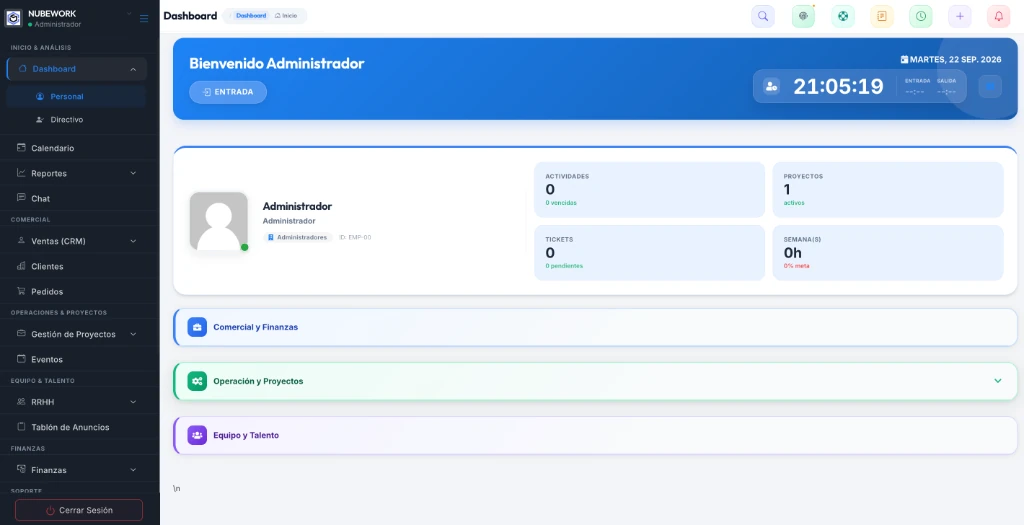
Task: Click the Calendario sidebar icon
Action: coord(21,148)
